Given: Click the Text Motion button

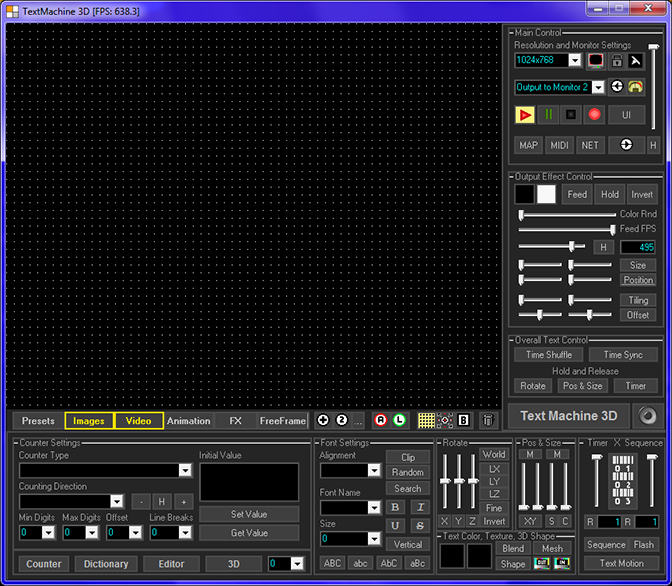Looking at the screenshot, I should tap(621, 563).
